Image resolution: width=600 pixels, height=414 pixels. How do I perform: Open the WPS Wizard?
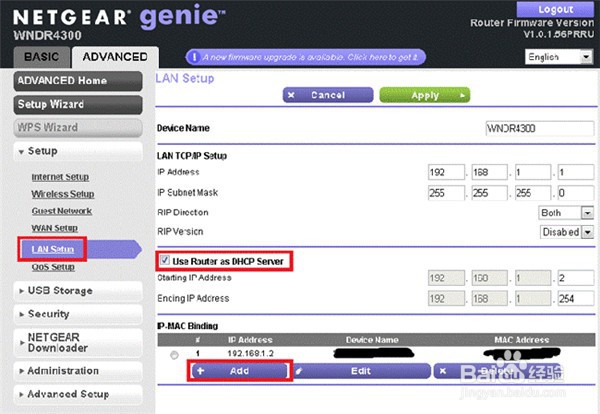78,127
